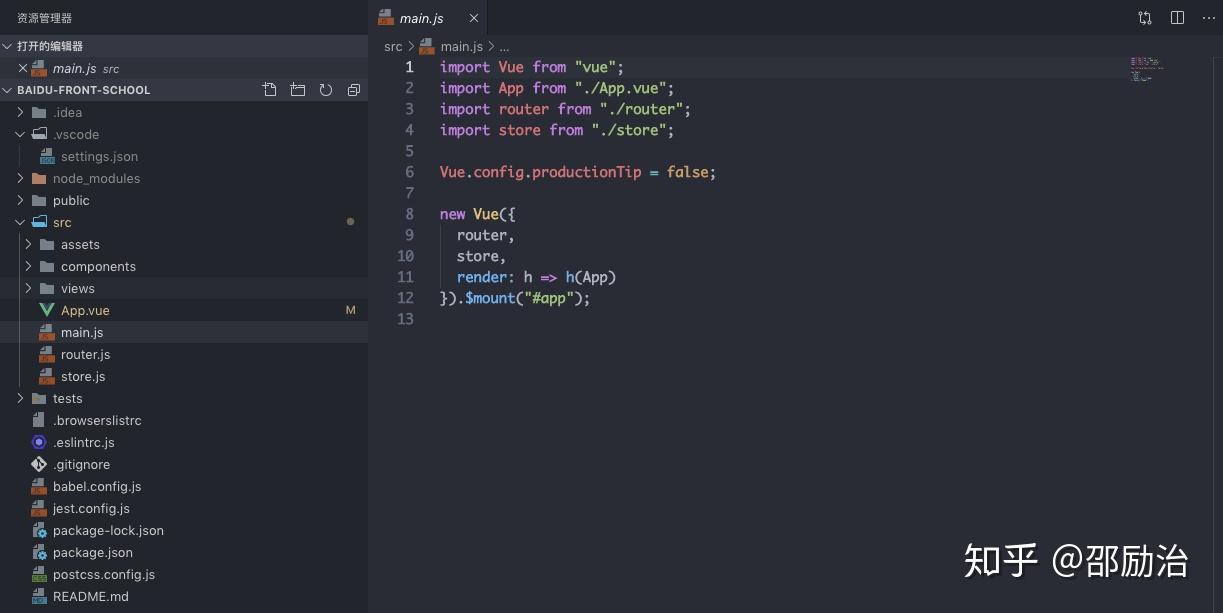
Task: Close main.js in the open editors list
Action: click(23, 68)
